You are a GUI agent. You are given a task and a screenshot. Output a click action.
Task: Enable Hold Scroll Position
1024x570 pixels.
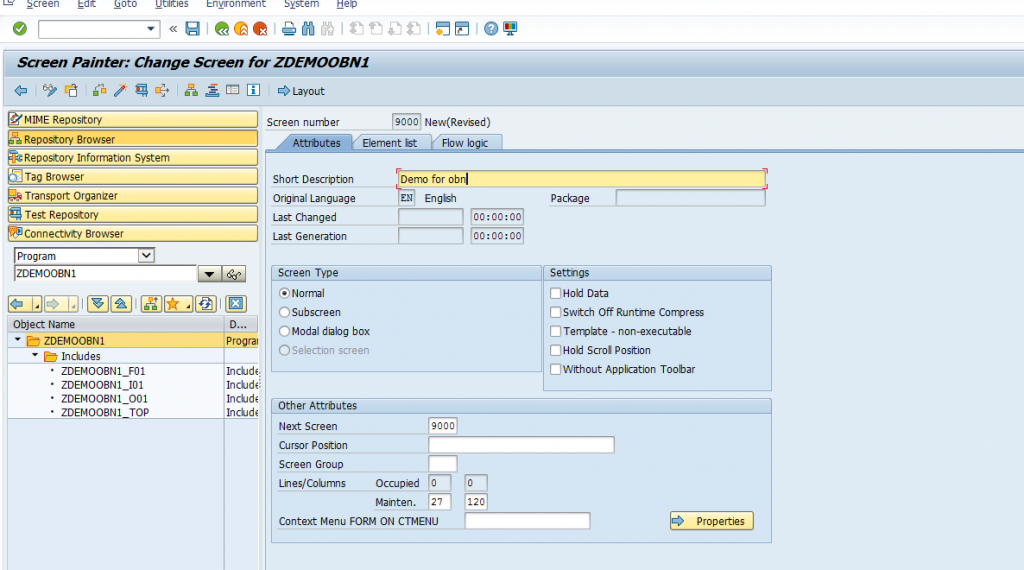[556, 351]
